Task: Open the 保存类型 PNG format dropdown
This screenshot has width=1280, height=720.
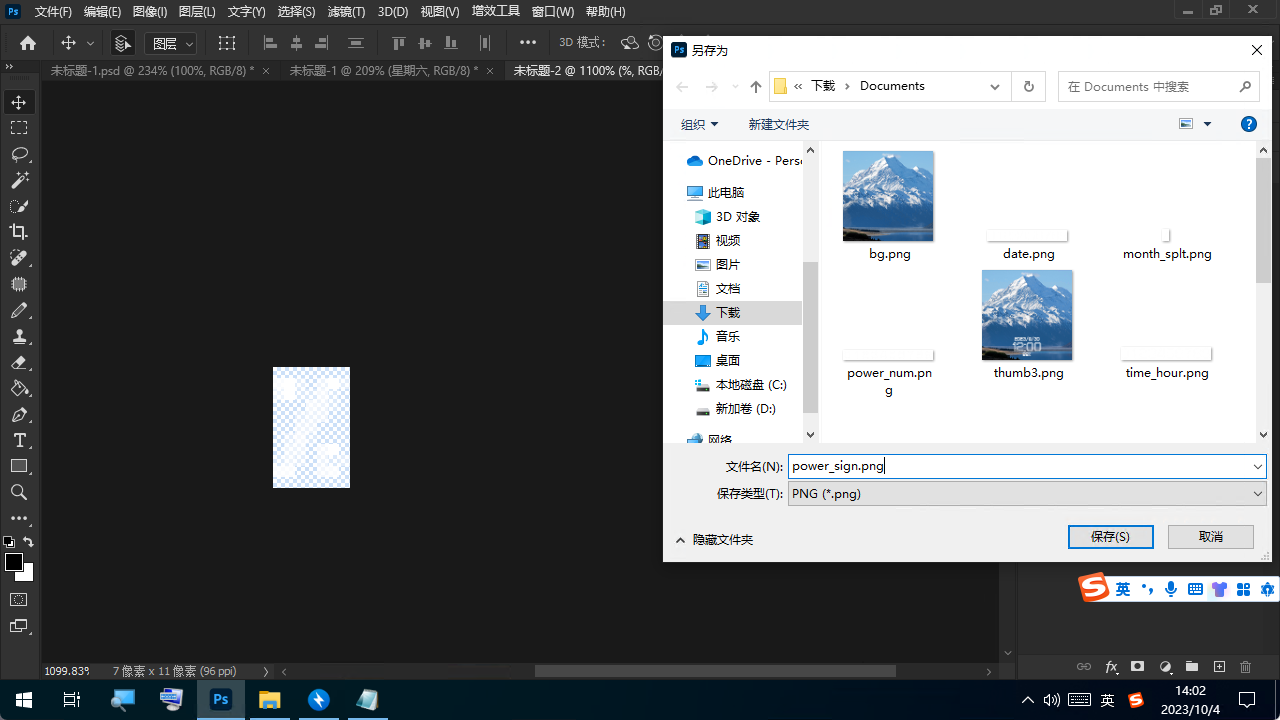Action: (x=1026, y=494)
